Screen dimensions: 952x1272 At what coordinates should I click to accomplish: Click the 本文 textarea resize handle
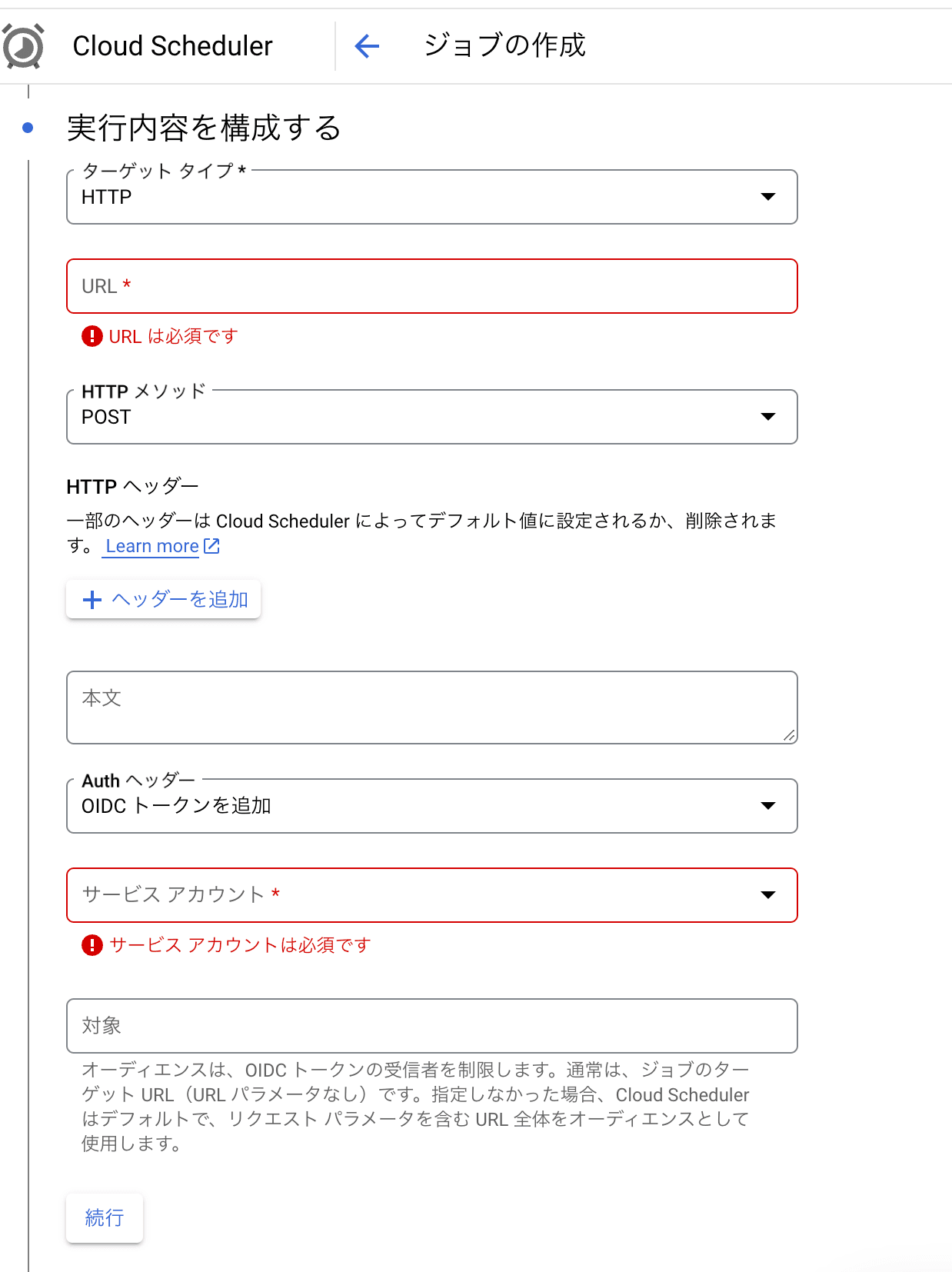(x=789, y=736)
